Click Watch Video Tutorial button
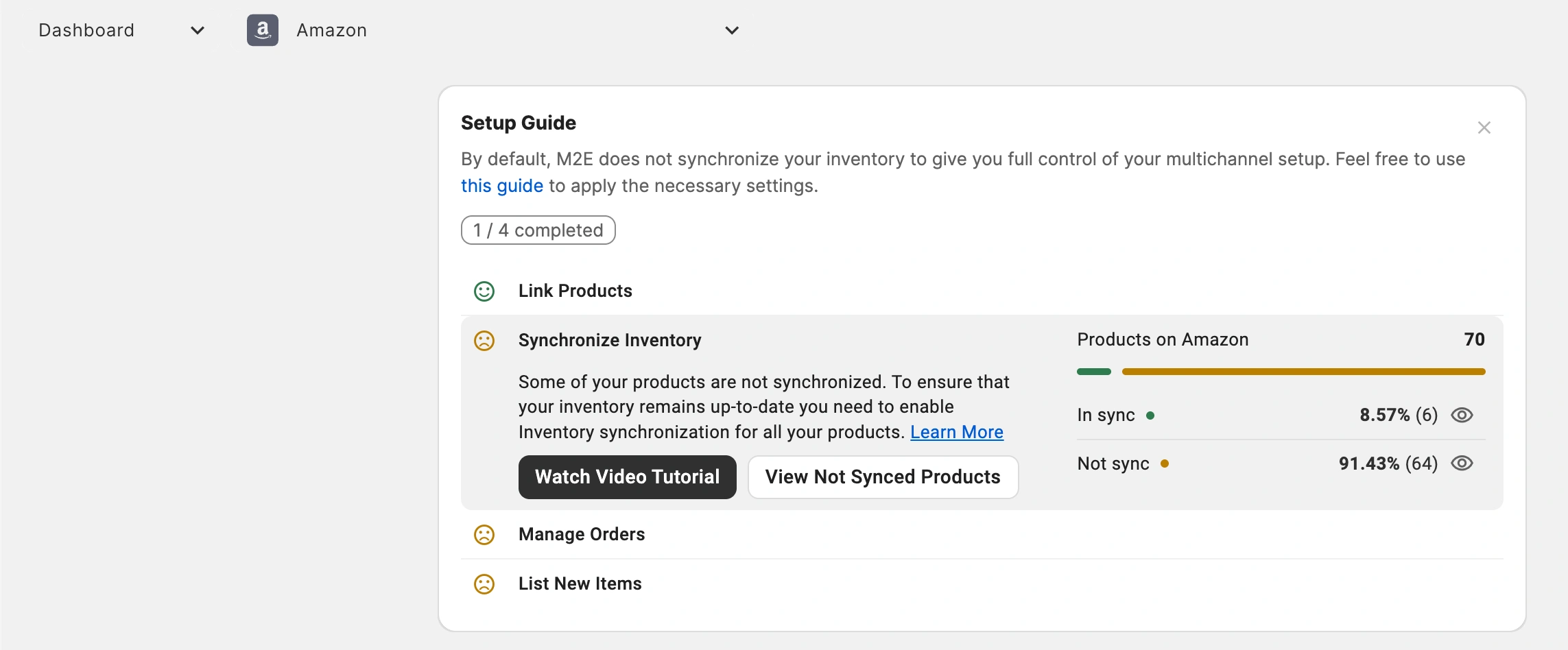The image size is (1568, 650). [627, 477]
